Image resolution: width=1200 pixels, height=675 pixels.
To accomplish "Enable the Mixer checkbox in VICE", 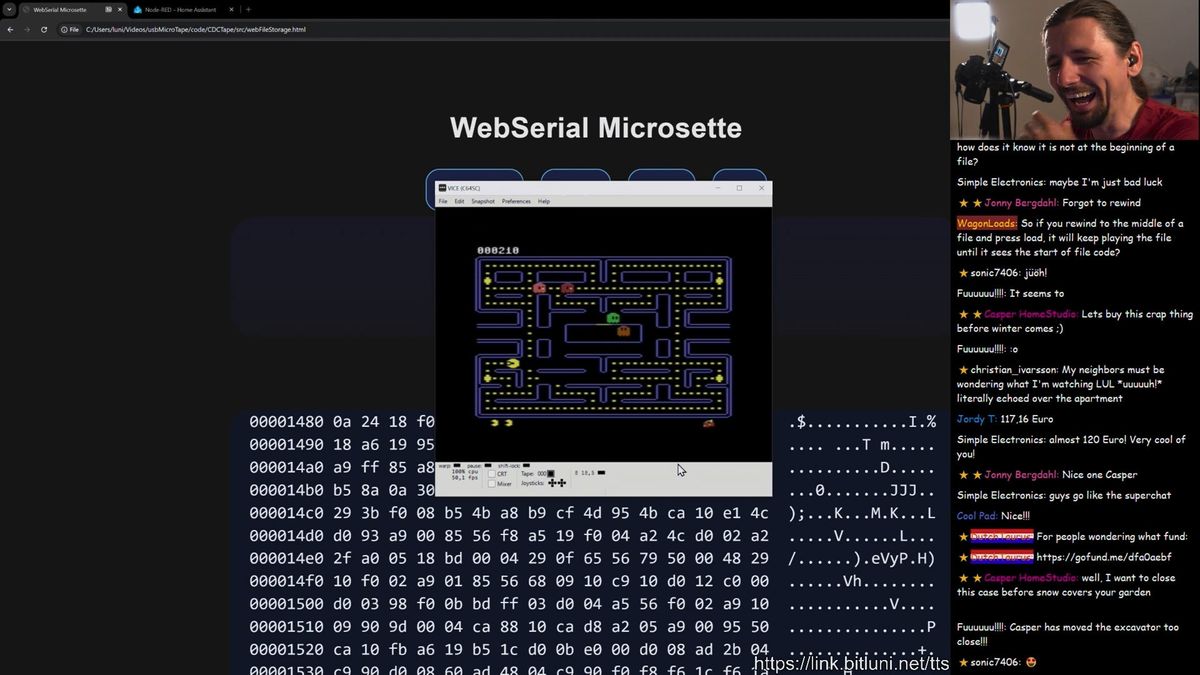I will [492, 483].
